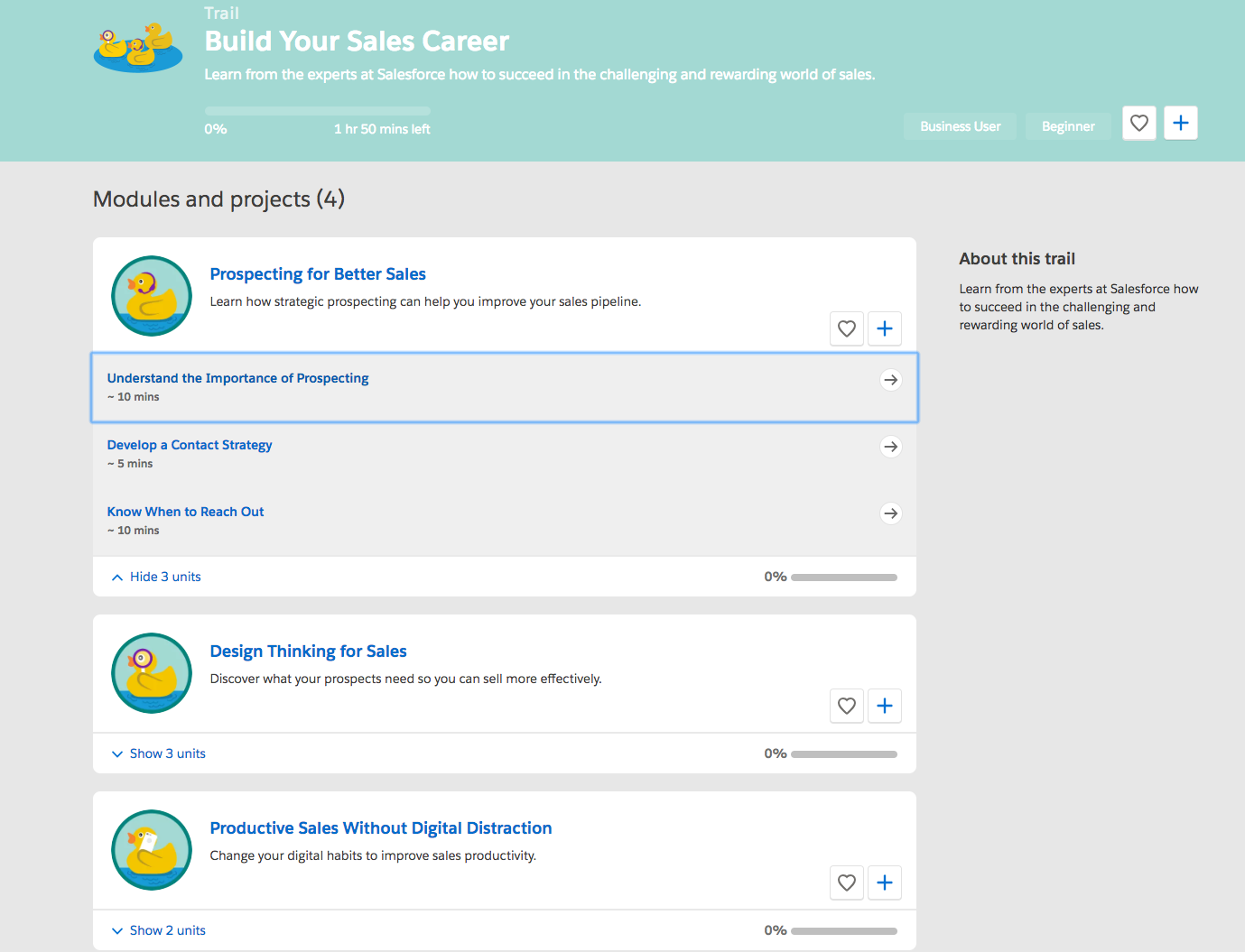The image size is (1245, 952).
Task: Favorite the Design Thinking for Sales module
Action: pyautogui.click(x=846, y=706)
